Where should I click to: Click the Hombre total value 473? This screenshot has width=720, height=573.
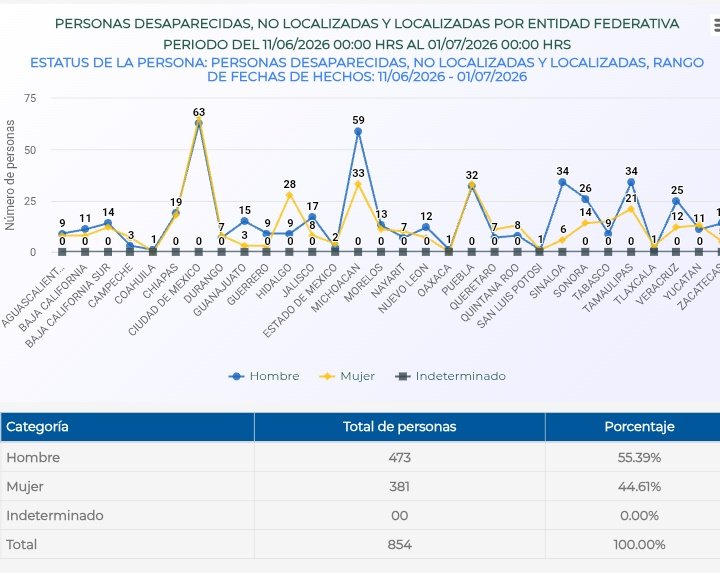399,457
